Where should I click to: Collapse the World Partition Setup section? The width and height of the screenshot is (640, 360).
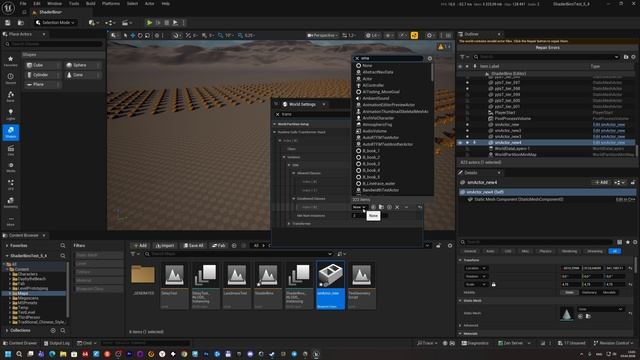pos(275,124)
